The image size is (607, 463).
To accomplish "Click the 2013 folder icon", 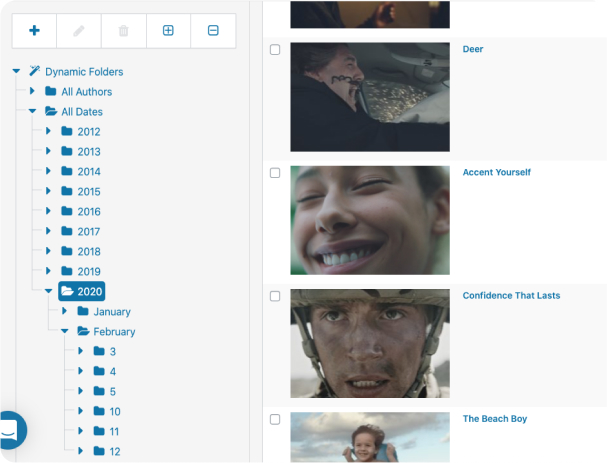I will click(67, 151).
